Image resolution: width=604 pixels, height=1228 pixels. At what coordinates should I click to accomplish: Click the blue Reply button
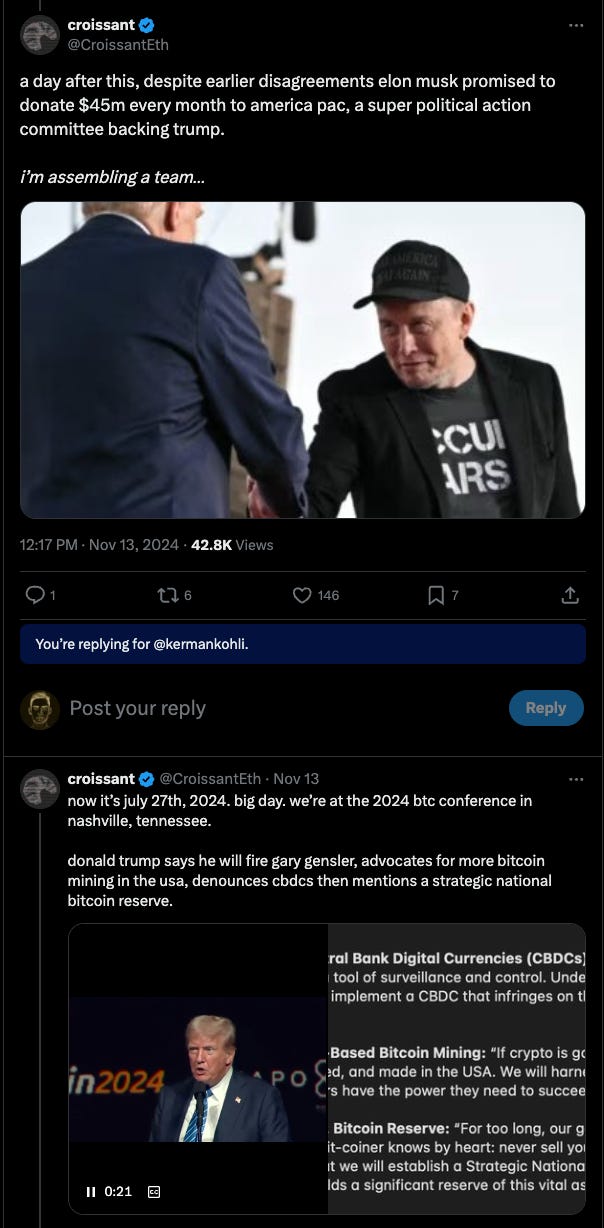click(x=545, y=708)
